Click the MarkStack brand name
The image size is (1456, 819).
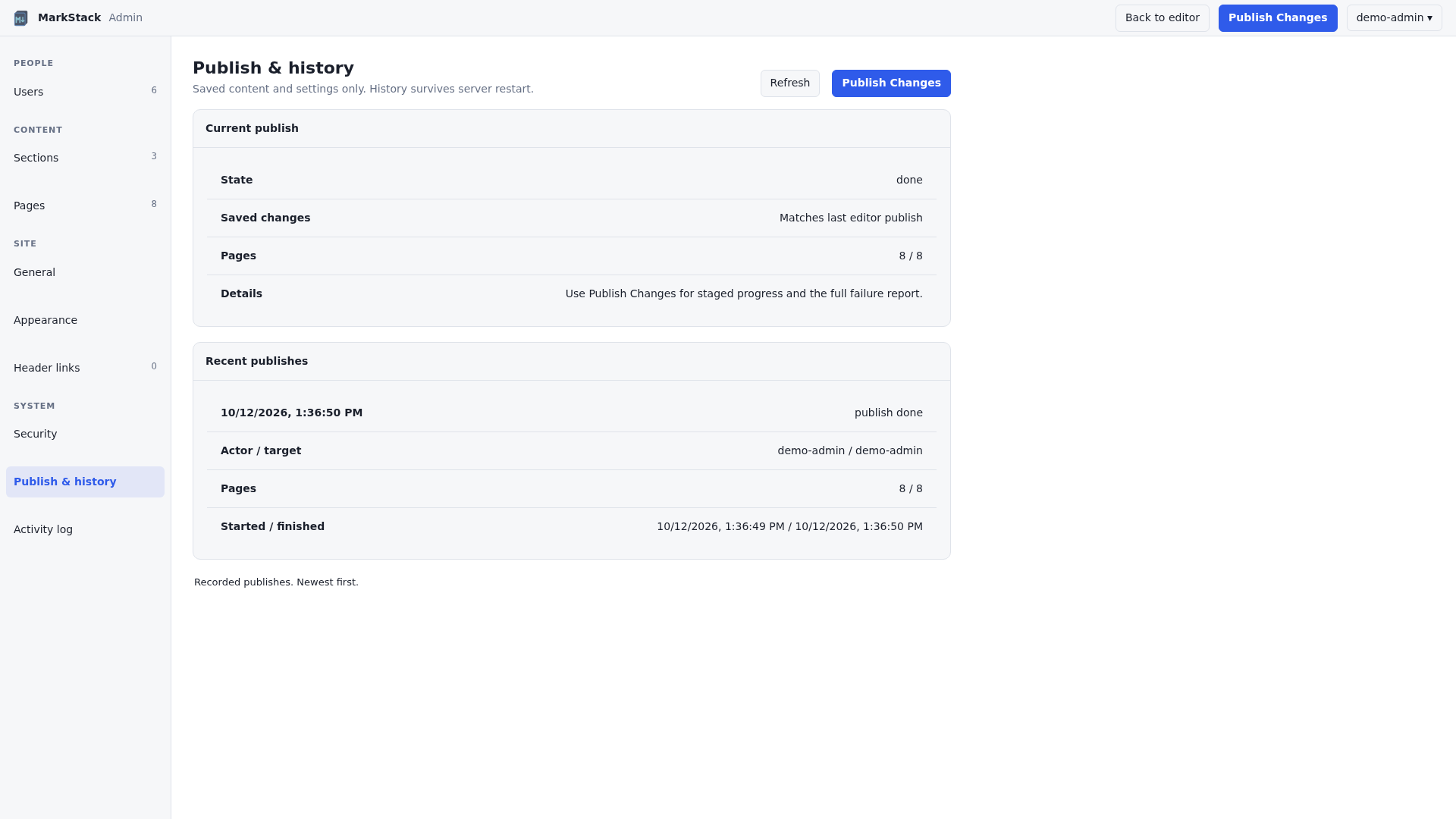[69, 17]
